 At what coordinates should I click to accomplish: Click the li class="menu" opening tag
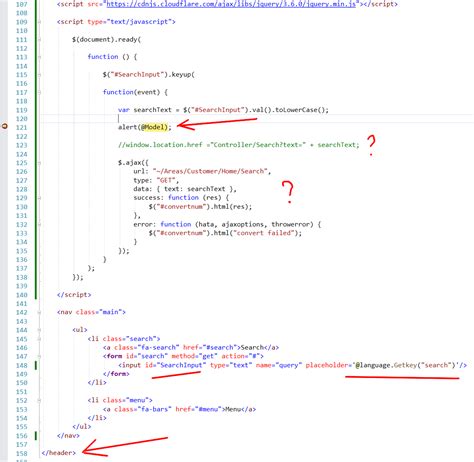pos(120,400)
